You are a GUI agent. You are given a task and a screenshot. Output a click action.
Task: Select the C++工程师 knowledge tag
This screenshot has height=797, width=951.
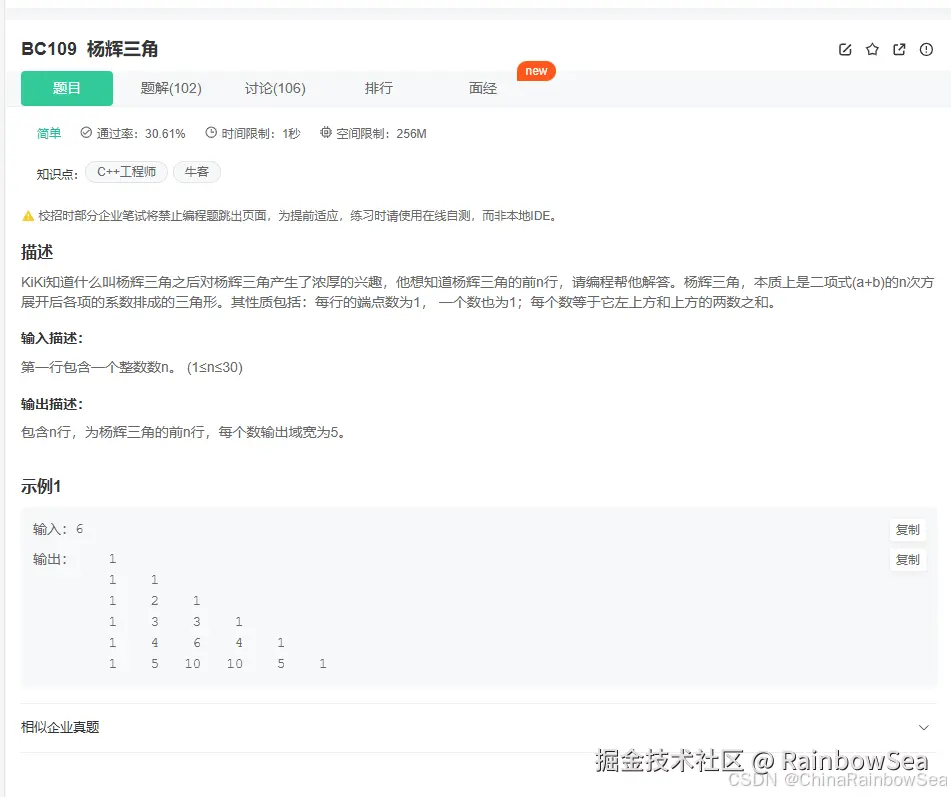(x=126, y=171)
